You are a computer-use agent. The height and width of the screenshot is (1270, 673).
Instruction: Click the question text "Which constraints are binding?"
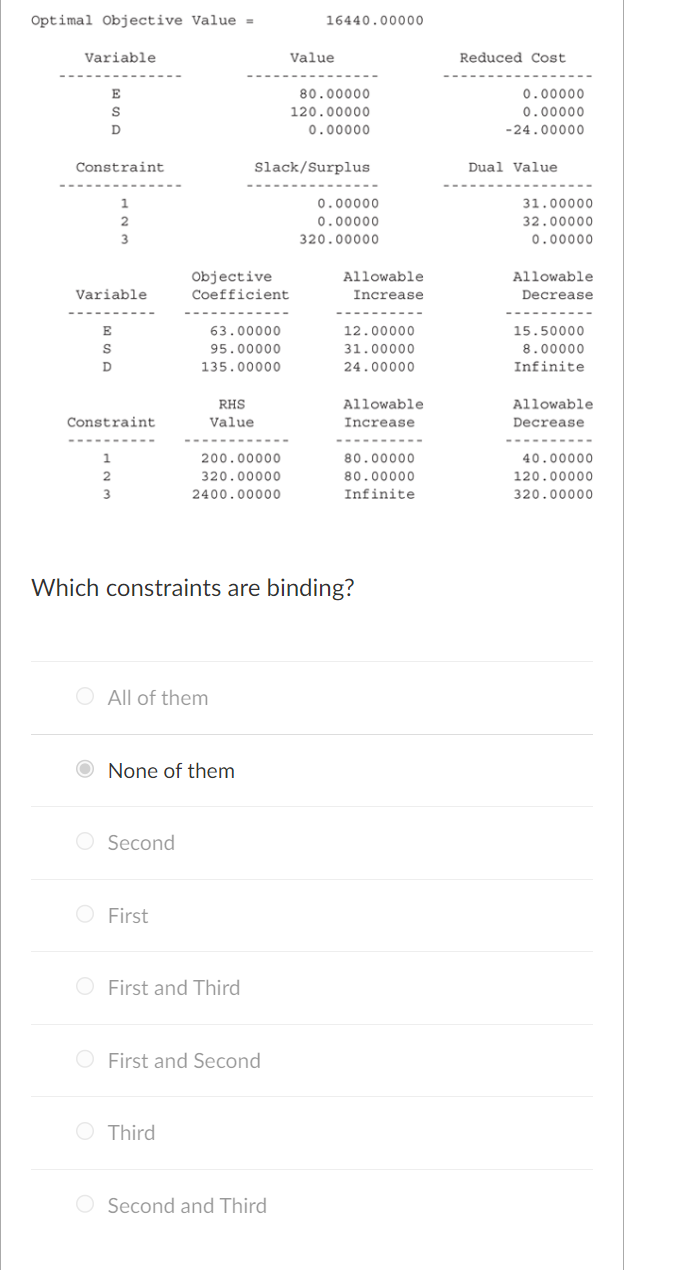pos(193,588)
